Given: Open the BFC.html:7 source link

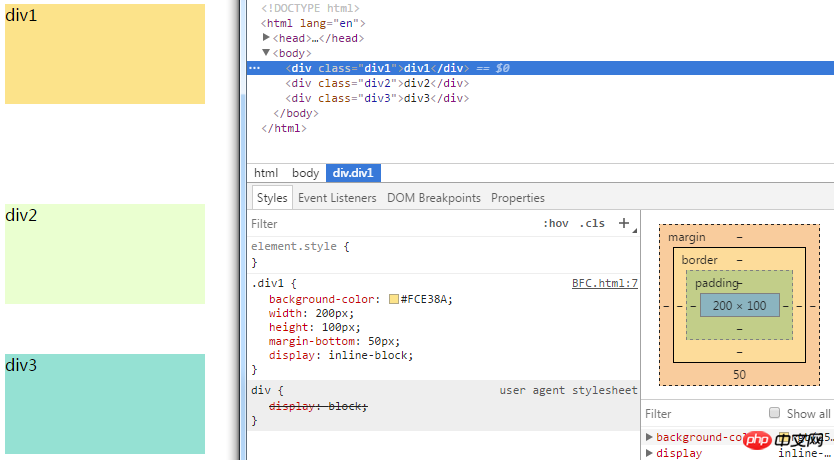Looking at the screenshot, I should click(604, 284).
